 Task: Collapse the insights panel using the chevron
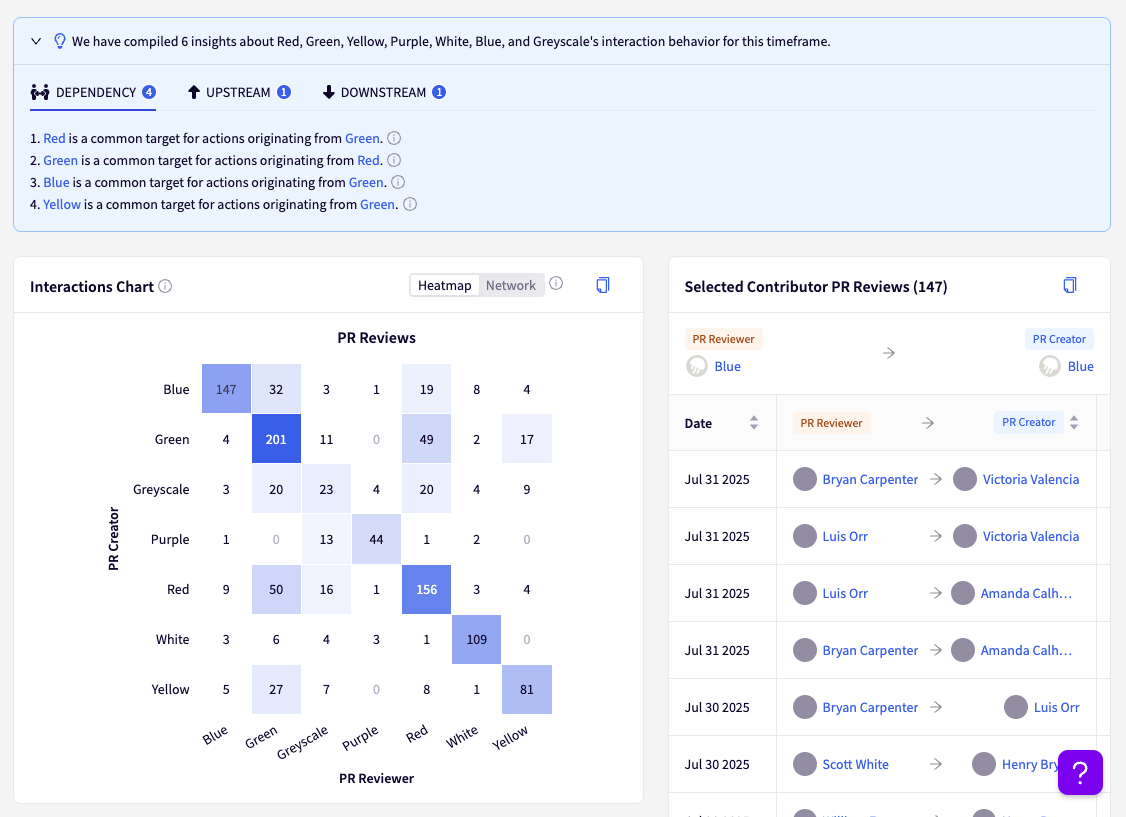tap(36, 39)
